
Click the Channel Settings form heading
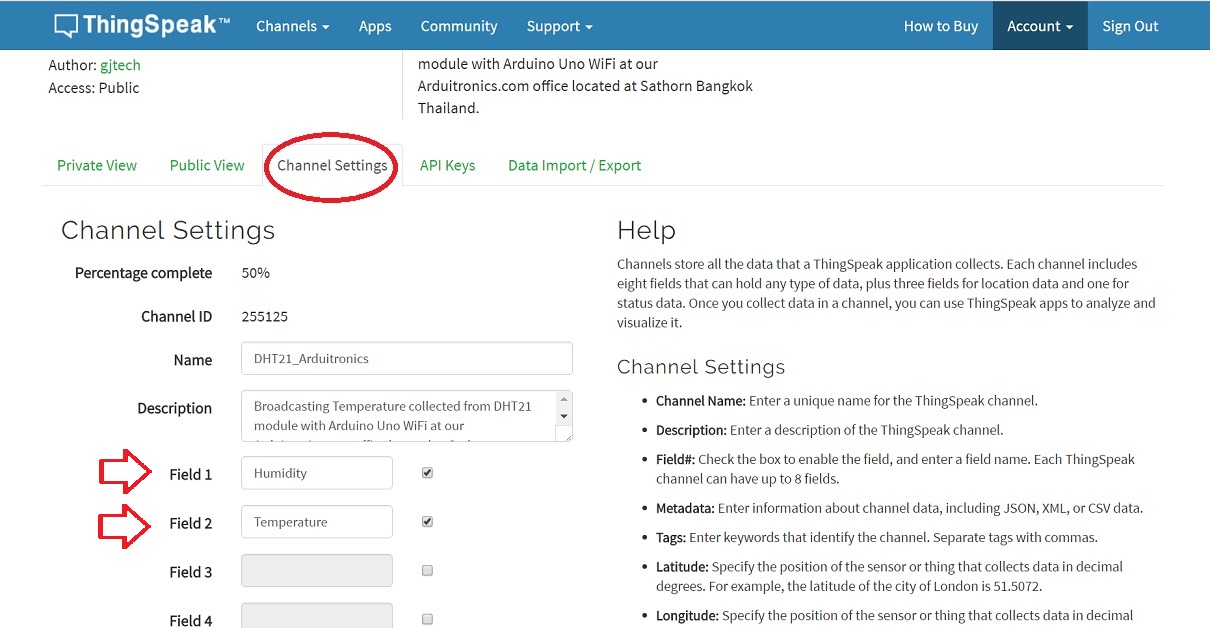168,230
